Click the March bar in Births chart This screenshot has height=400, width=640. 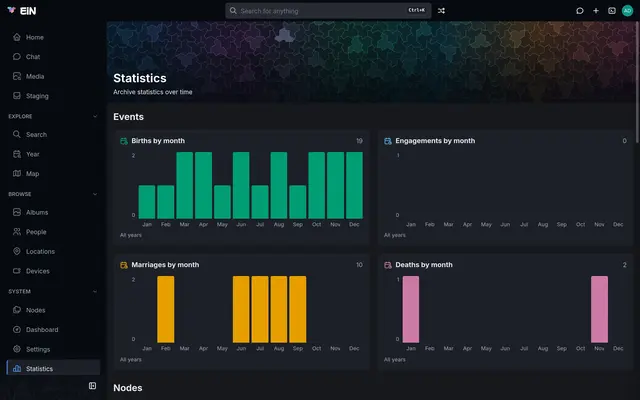coord(184,185)
